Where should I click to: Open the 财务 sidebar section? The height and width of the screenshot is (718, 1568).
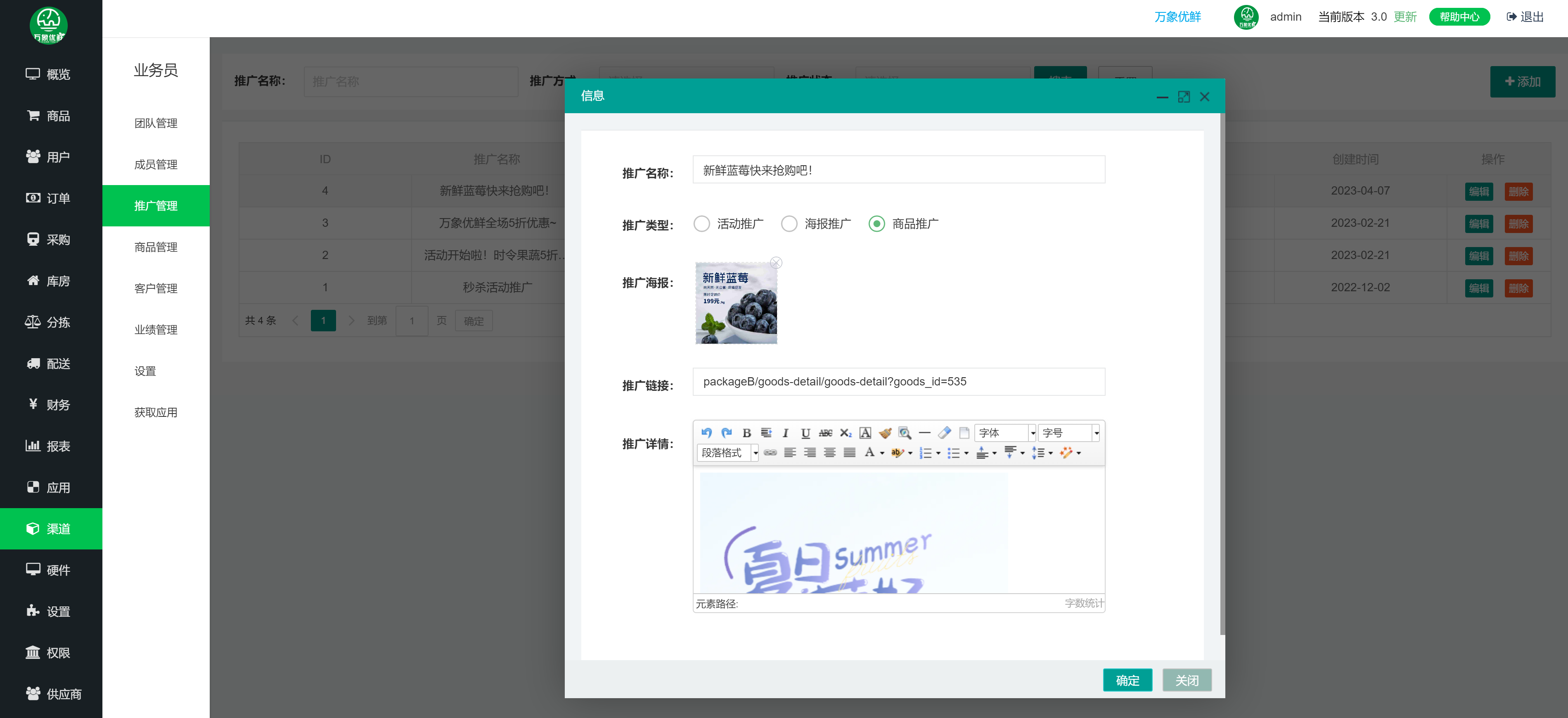coord(51,405)
